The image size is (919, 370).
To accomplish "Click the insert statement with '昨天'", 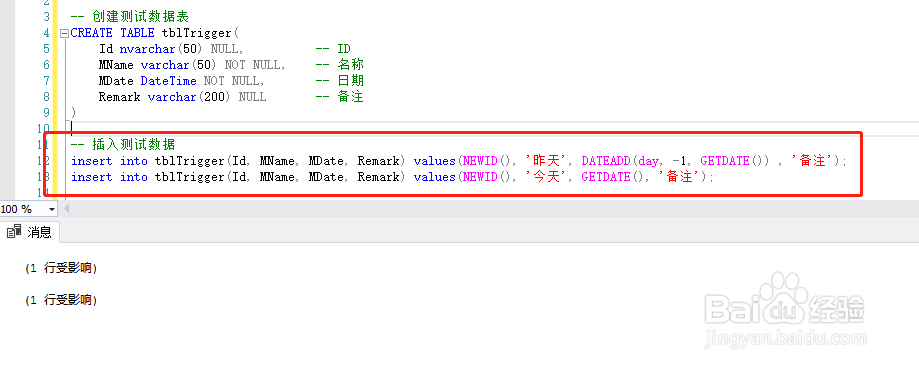I will click(x=459, y=160).
